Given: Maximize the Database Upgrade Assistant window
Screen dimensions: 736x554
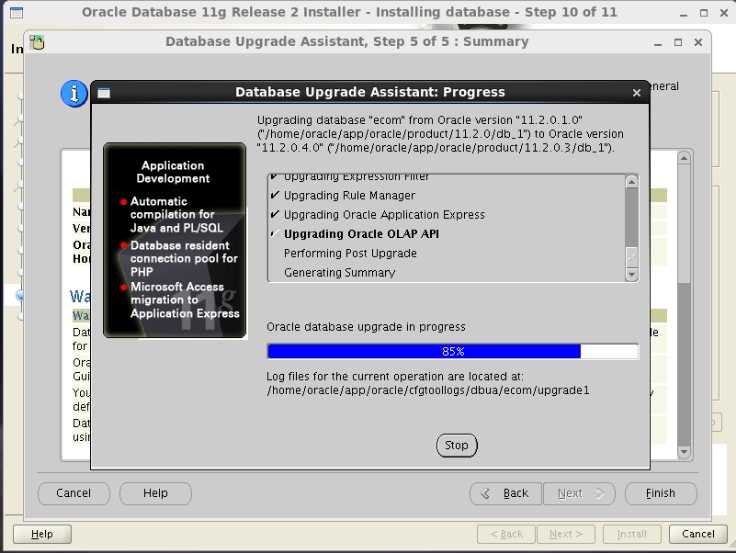Looking at the screenshot, I should point(678,43).
